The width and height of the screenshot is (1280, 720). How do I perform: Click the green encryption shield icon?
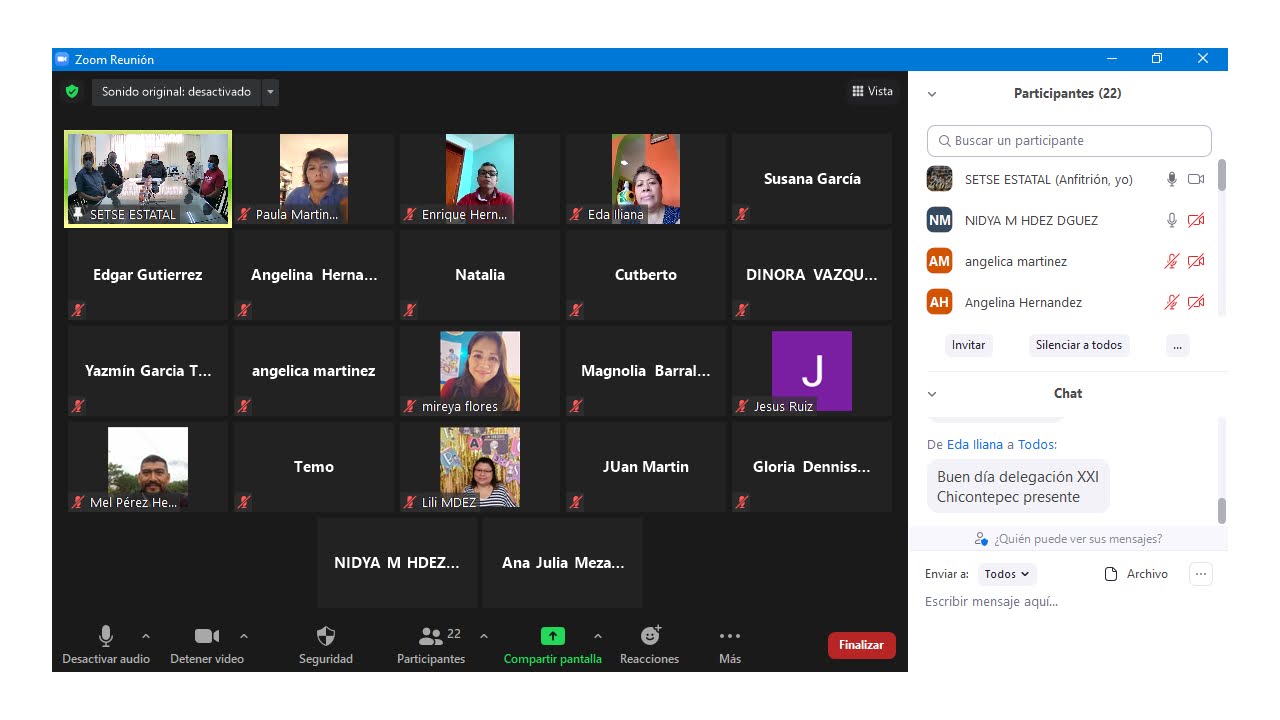point(72,92)
